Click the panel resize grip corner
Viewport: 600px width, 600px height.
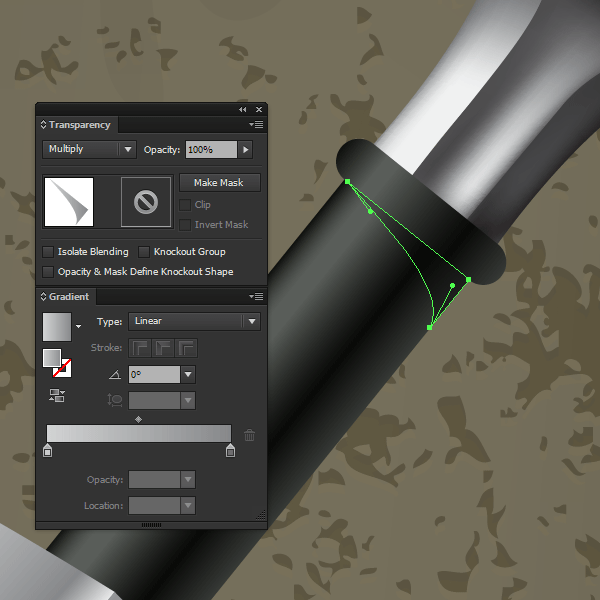pyautogui.click(x=261, y=515)
